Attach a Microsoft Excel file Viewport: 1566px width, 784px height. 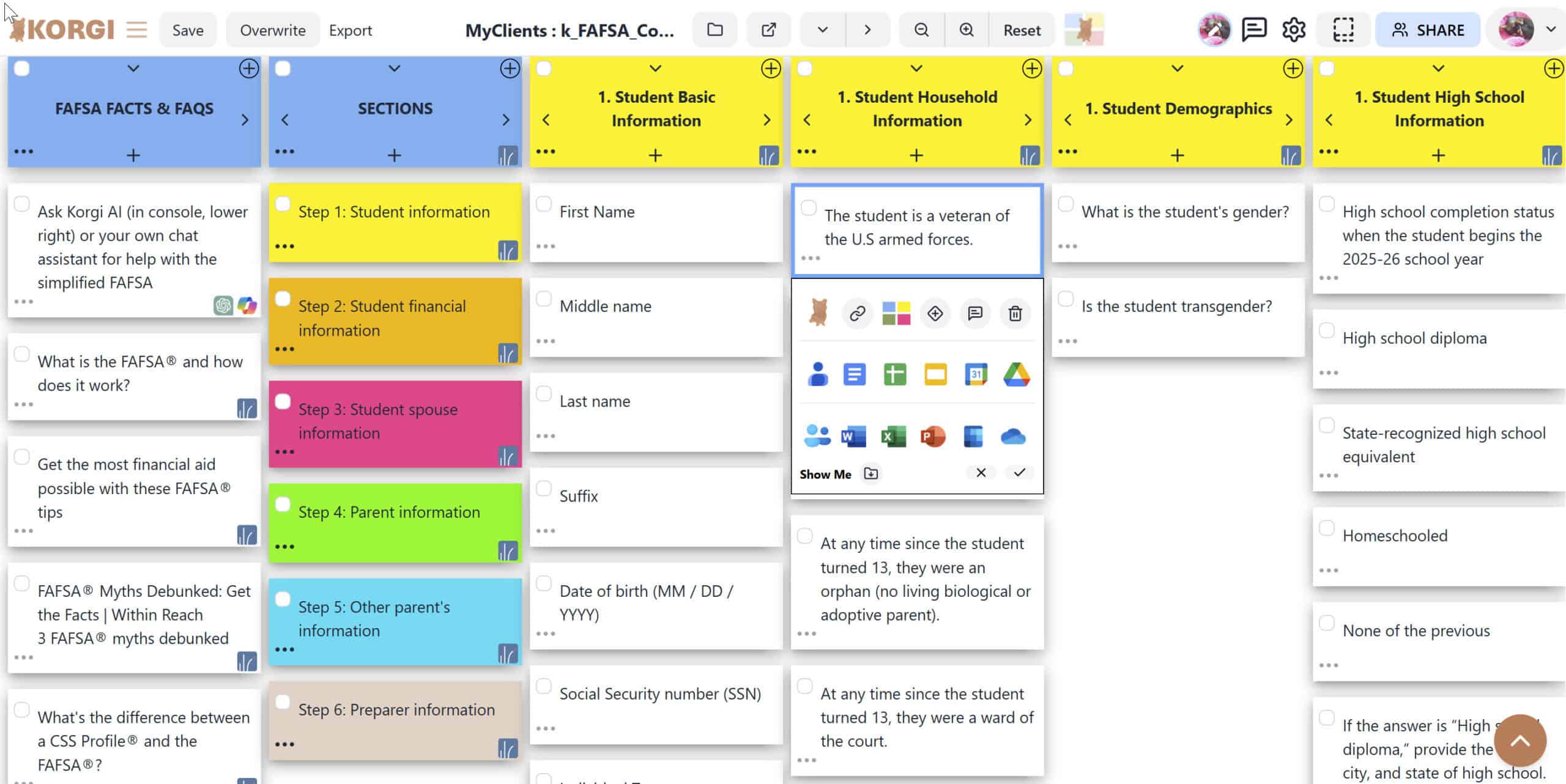[x=894, y=437]
